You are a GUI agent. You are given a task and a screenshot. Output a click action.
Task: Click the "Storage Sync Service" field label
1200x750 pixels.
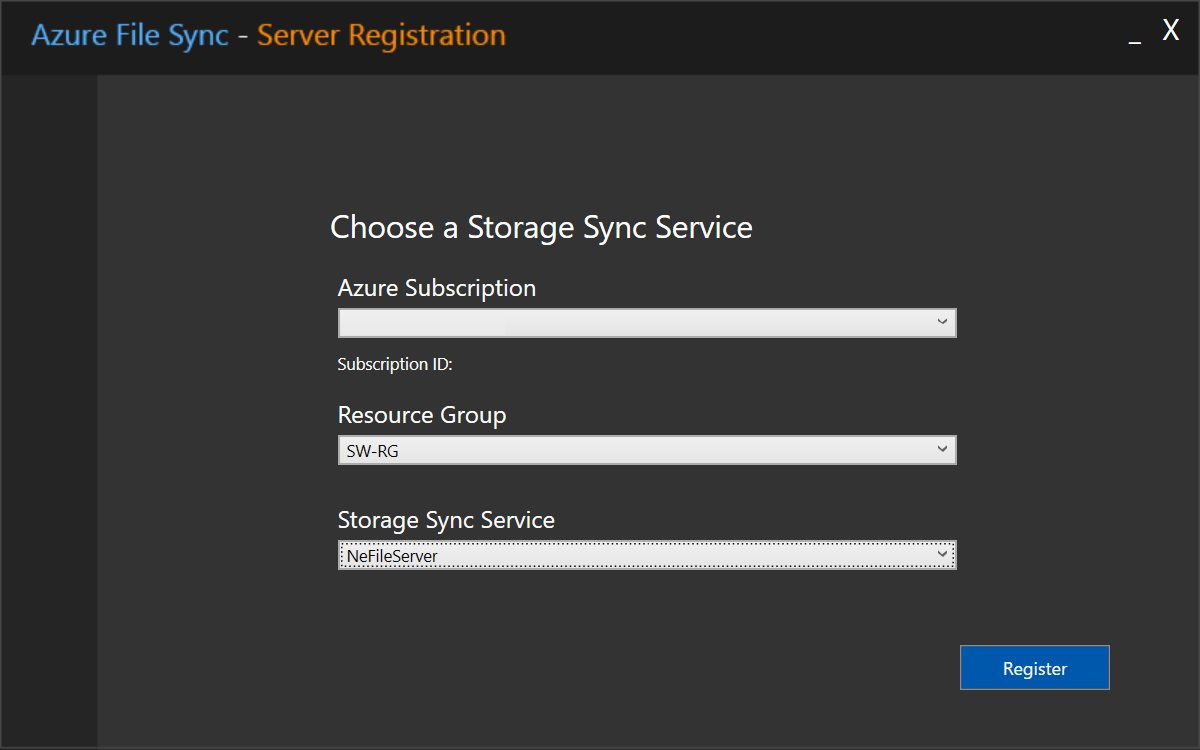[x=446, y=520]
